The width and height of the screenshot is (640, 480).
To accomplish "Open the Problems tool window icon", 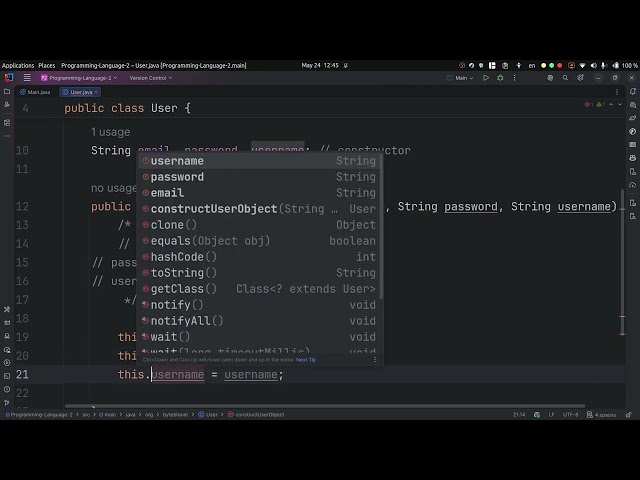I will (x=7, y=389).
